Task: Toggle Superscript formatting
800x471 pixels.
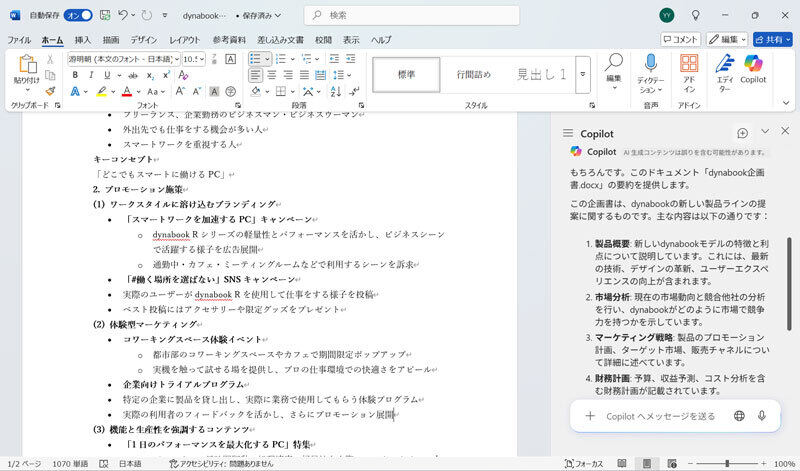Action: coord(166,75)
